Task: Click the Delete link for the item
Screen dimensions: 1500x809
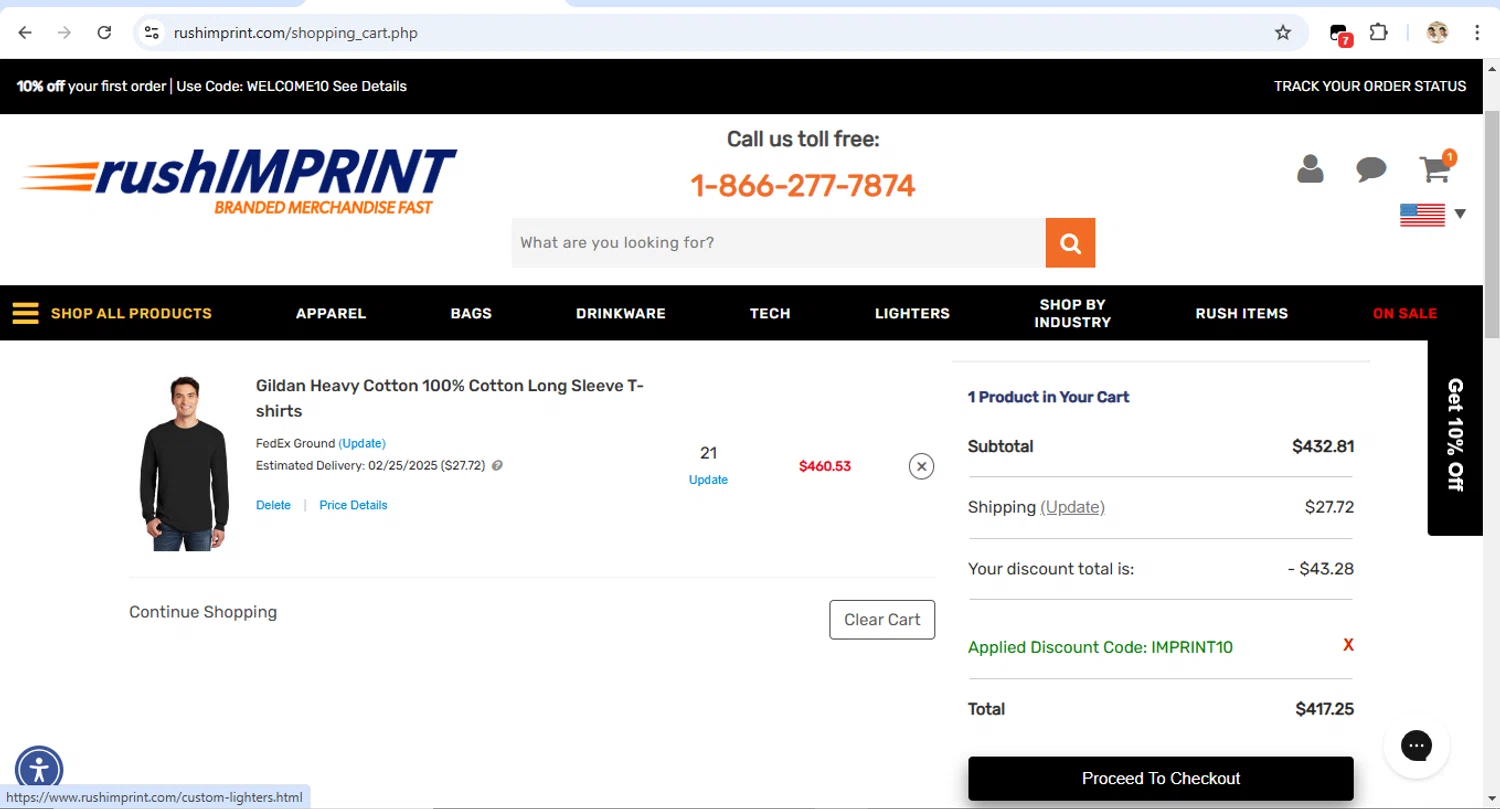Action: (x=273, y=505)
